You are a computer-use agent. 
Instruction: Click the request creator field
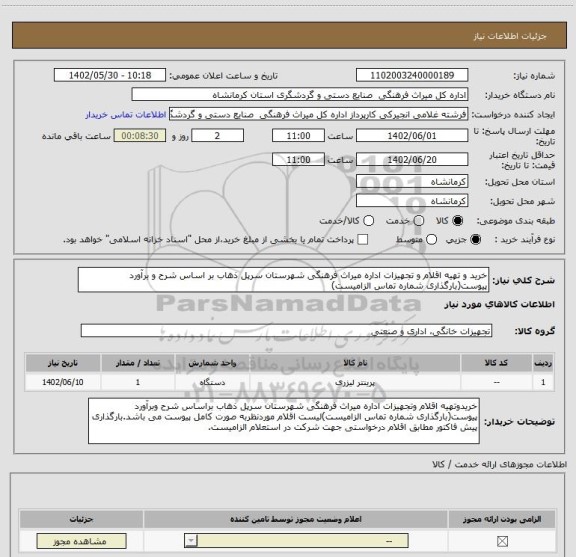click(318, 115)
